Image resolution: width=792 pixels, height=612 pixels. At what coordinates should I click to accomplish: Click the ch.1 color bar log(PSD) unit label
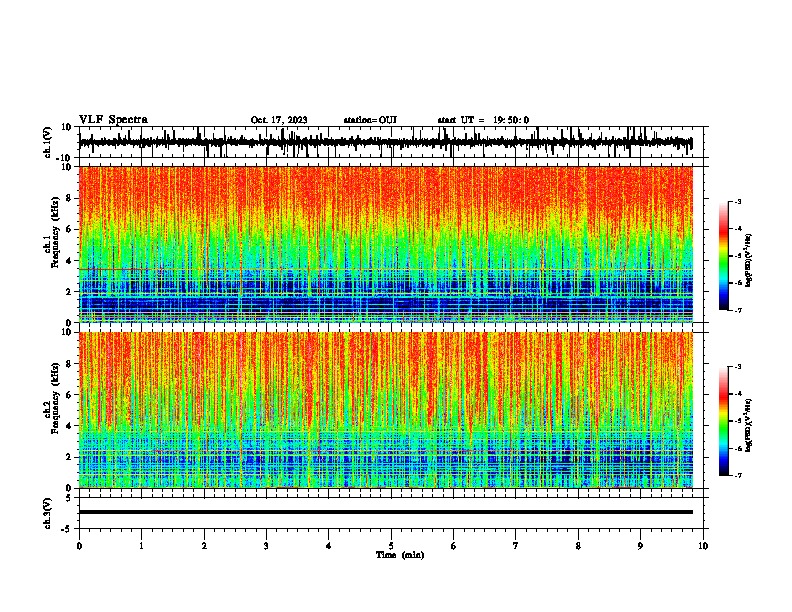click(x=749, y=261)
